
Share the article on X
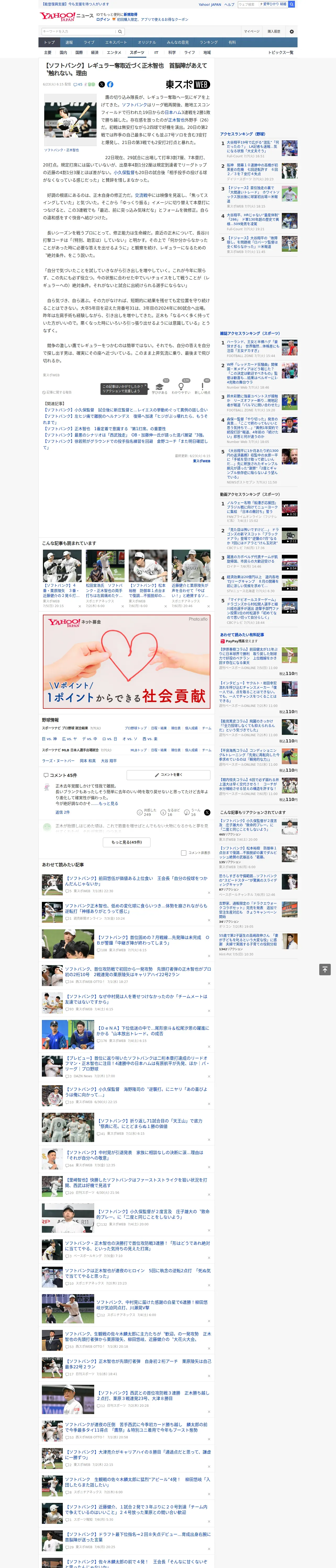click(102, 85)
